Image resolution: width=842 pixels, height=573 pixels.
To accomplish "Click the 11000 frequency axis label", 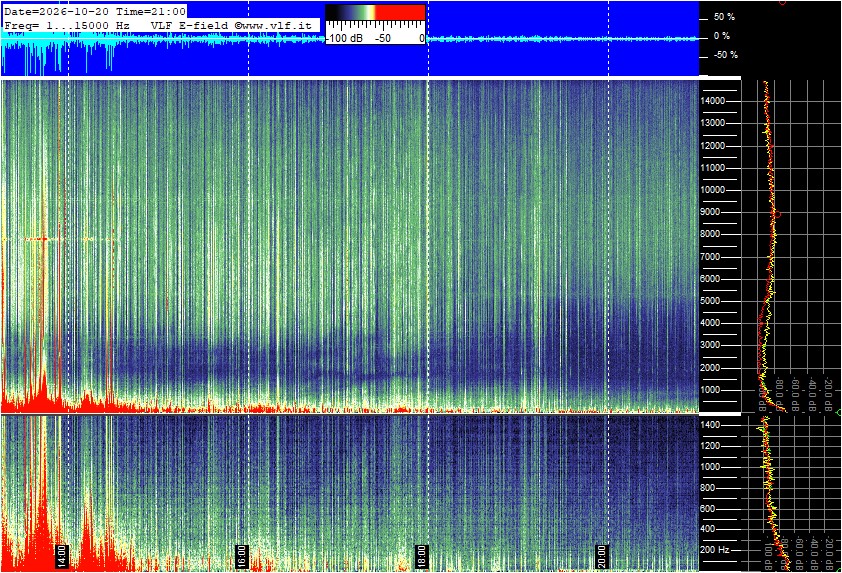I will [x=713, y=168].
